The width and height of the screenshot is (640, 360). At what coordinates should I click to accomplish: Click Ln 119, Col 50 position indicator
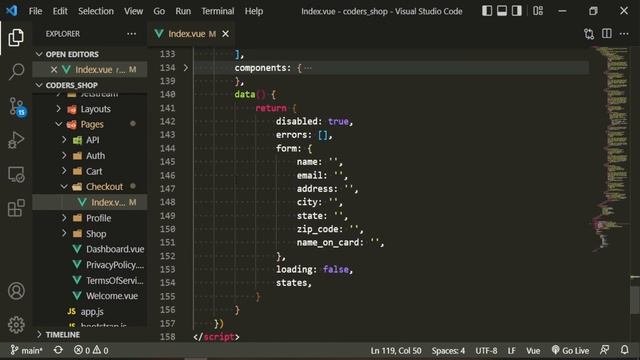click(396, 351)
